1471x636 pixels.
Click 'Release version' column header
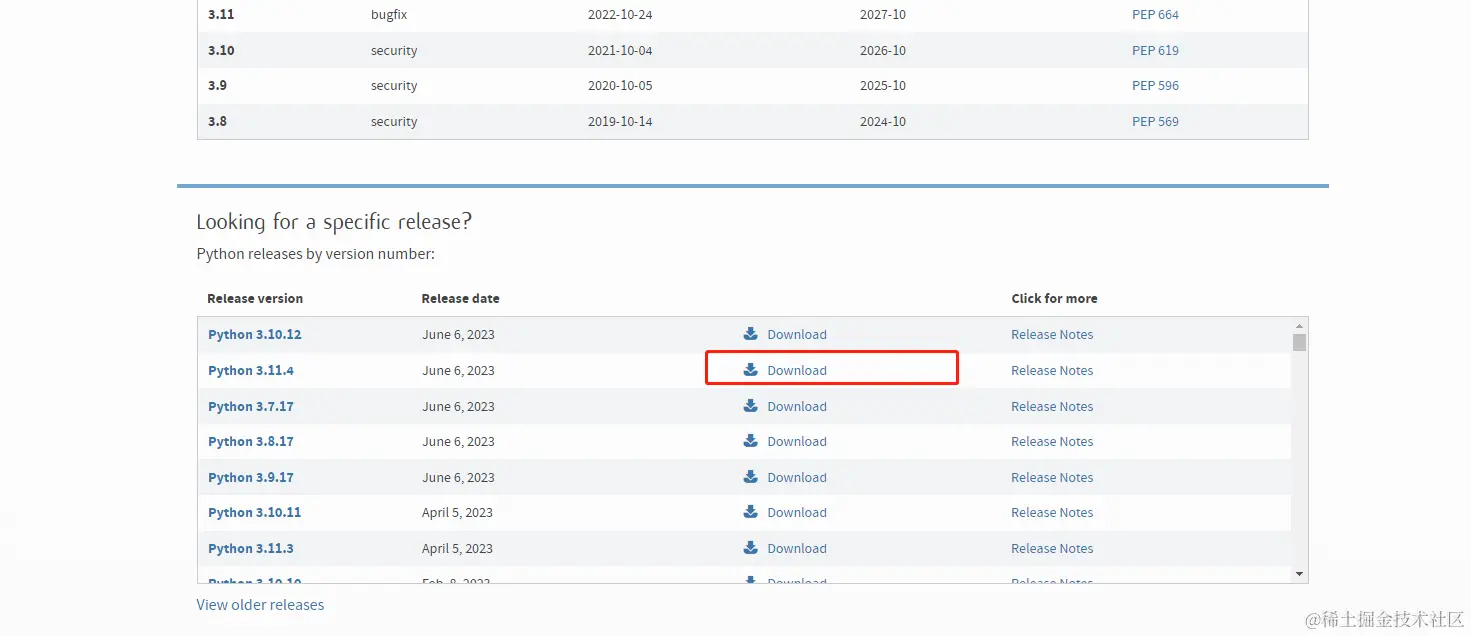(x=255, y=298)
